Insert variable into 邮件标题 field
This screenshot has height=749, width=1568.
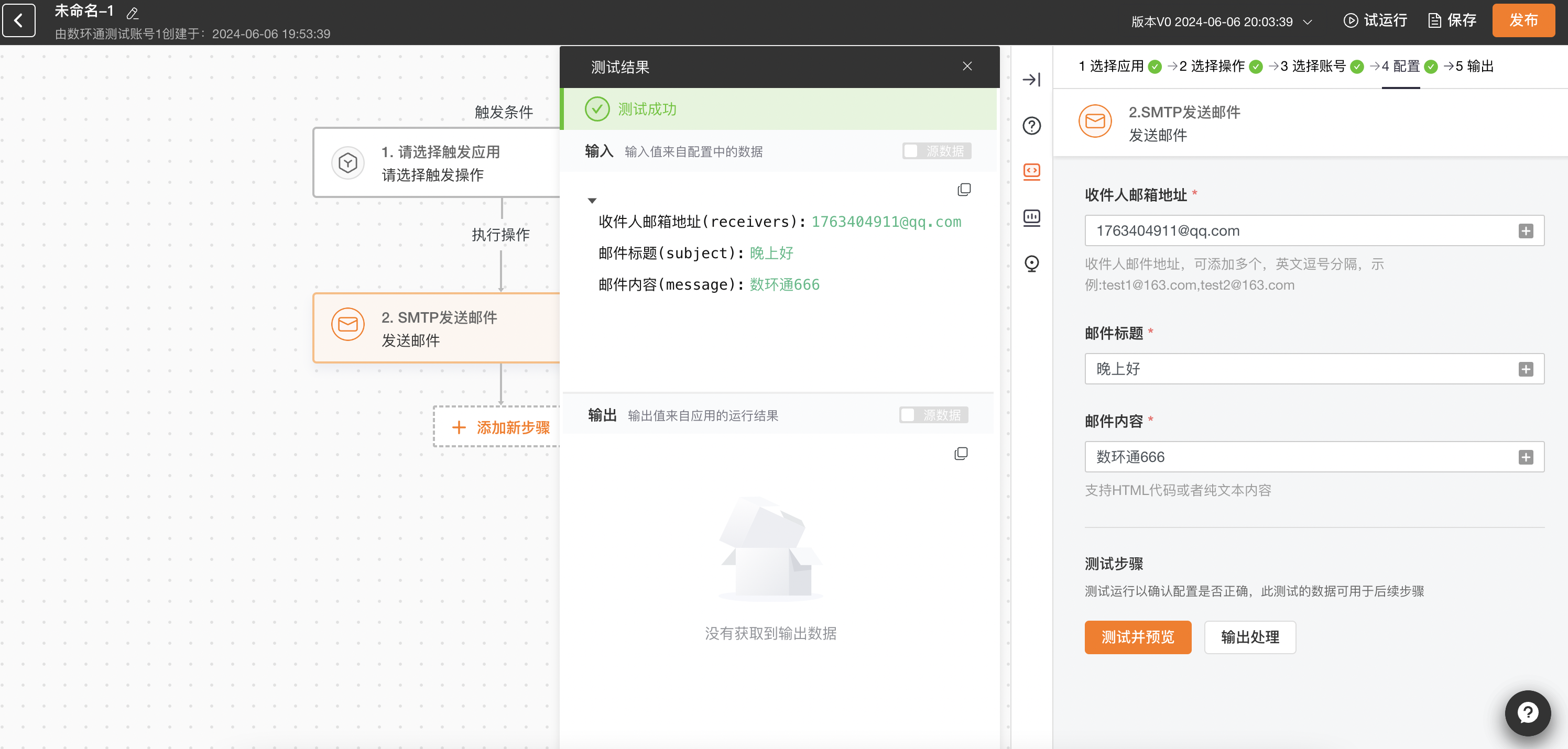1526,369
